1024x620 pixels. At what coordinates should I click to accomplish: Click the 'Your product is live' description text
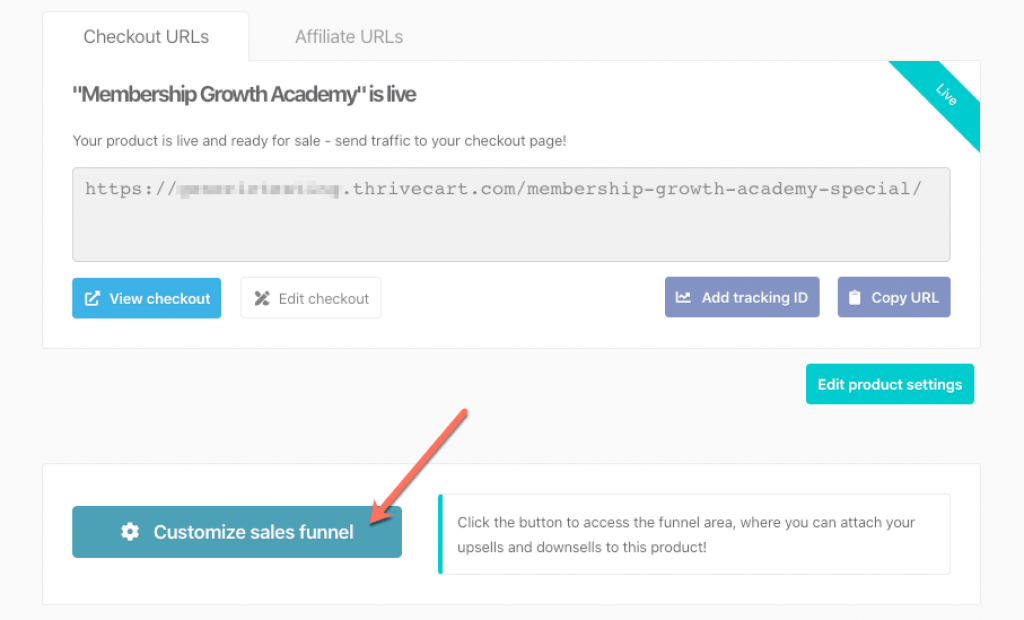click(x=320, y=141)
